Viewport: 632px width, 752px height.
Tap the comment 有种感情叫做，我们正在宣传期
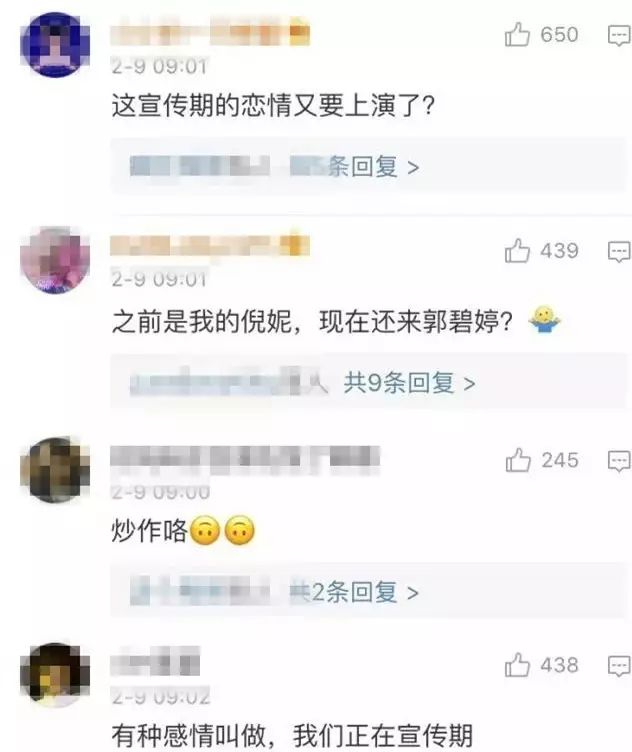pyautogui.click(x=292, y=735)
